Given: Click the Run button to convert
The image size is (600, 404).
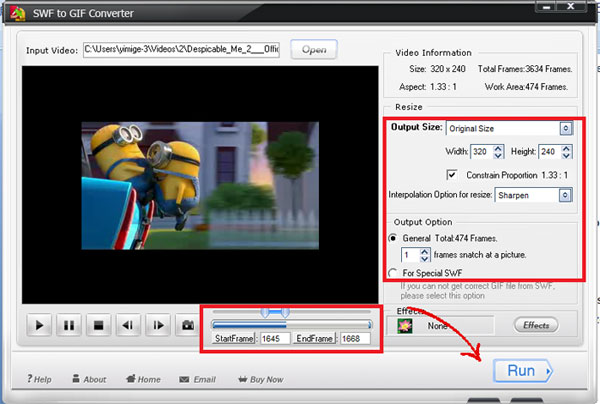Looking at the screenshot, I should click(523, 371).
